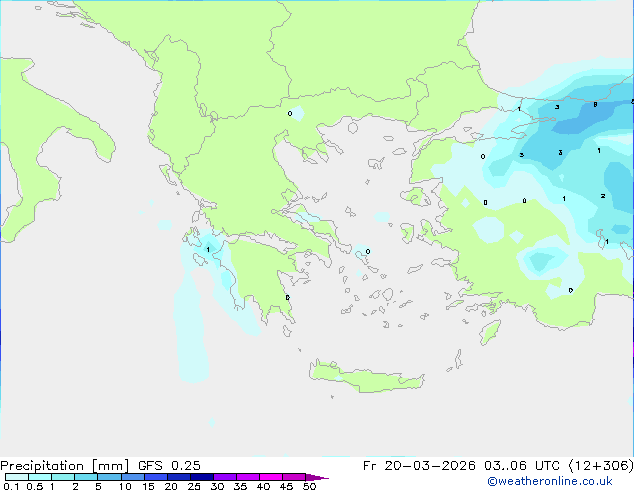Click the 1–2 mm legend color box
Image resolution: width=634 pixels, height=490 pixels.
[x=63, y=477]
